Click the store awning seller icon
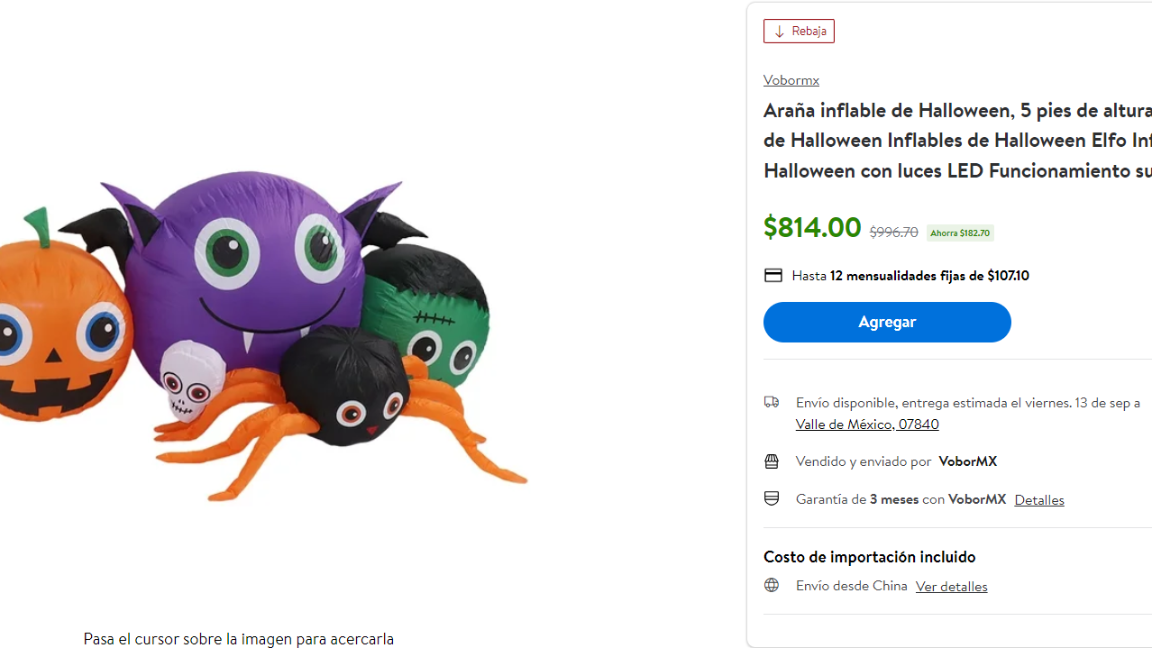 pyautogui.click(x=771, y=461)
